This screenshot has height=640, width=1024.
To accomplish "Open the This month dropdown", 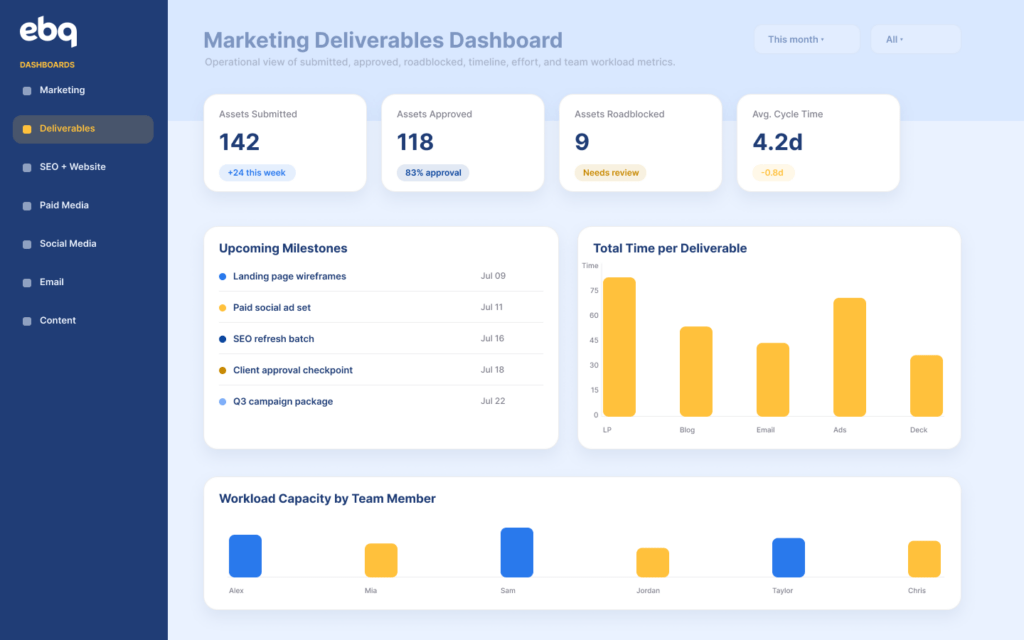I will click(x=807, y=39).
